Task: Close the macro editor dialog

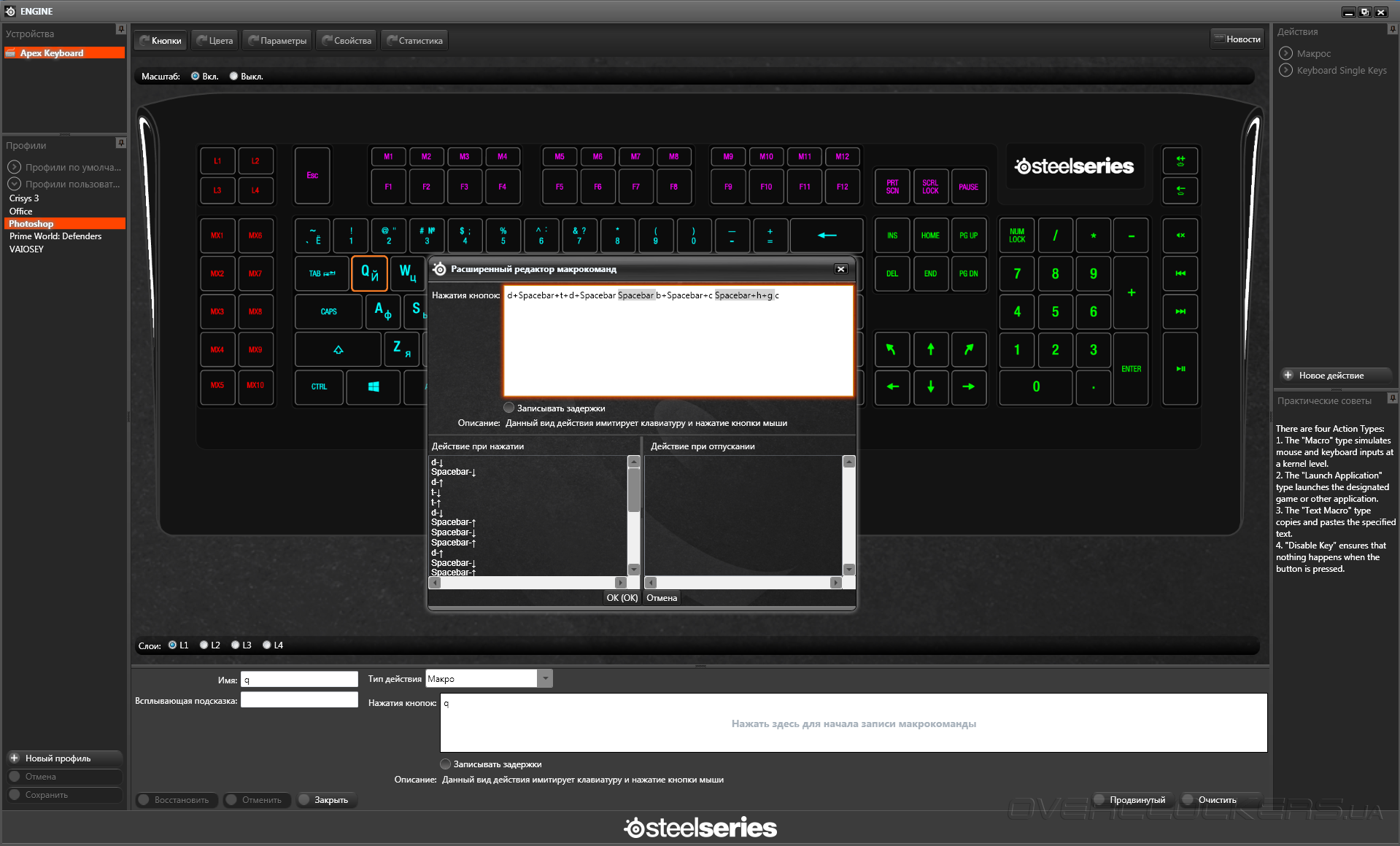Action: [x=840, y=269]
